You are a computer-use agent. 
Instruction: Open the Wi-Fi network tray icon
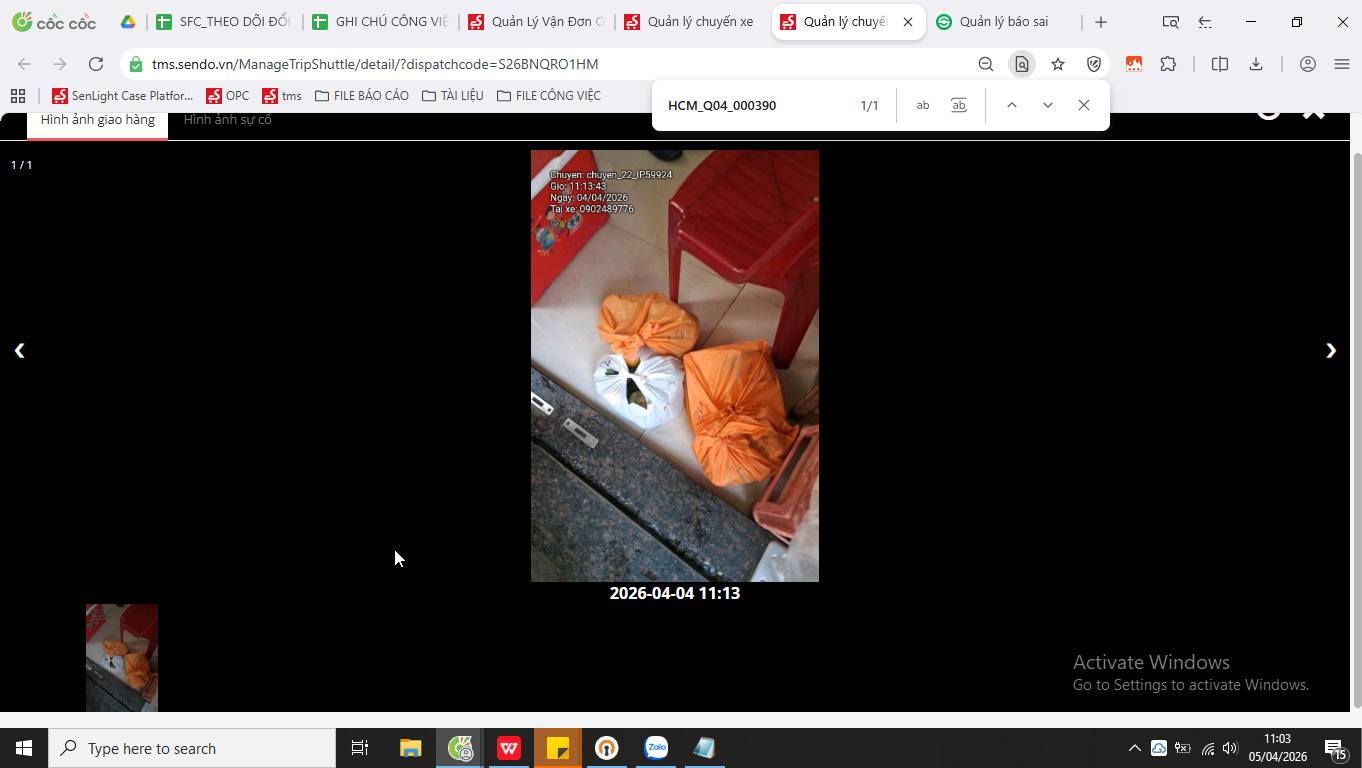(x=1208, y=748)
